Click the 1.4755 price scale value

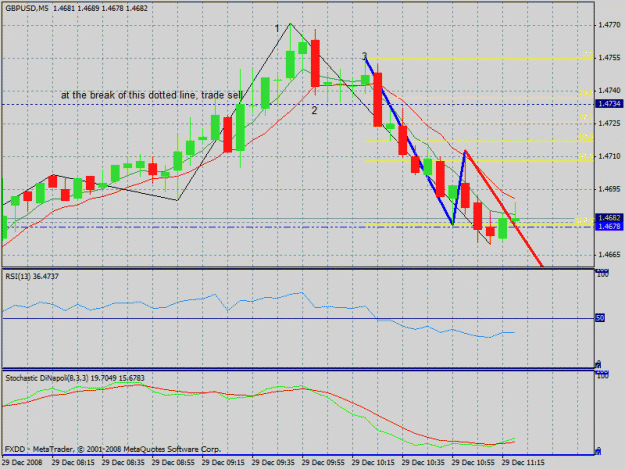pos(609,58)
